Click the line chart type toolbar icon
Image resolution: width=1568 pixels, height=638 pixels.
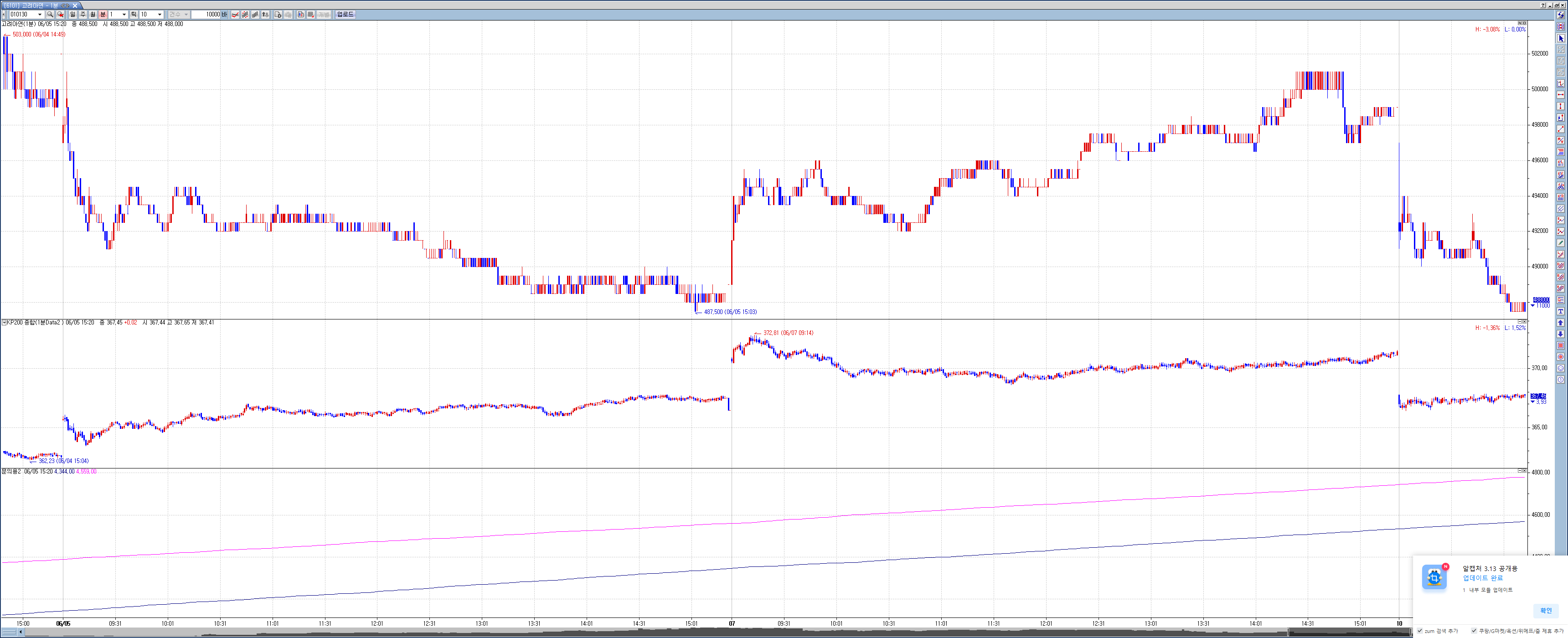[235, 15]
